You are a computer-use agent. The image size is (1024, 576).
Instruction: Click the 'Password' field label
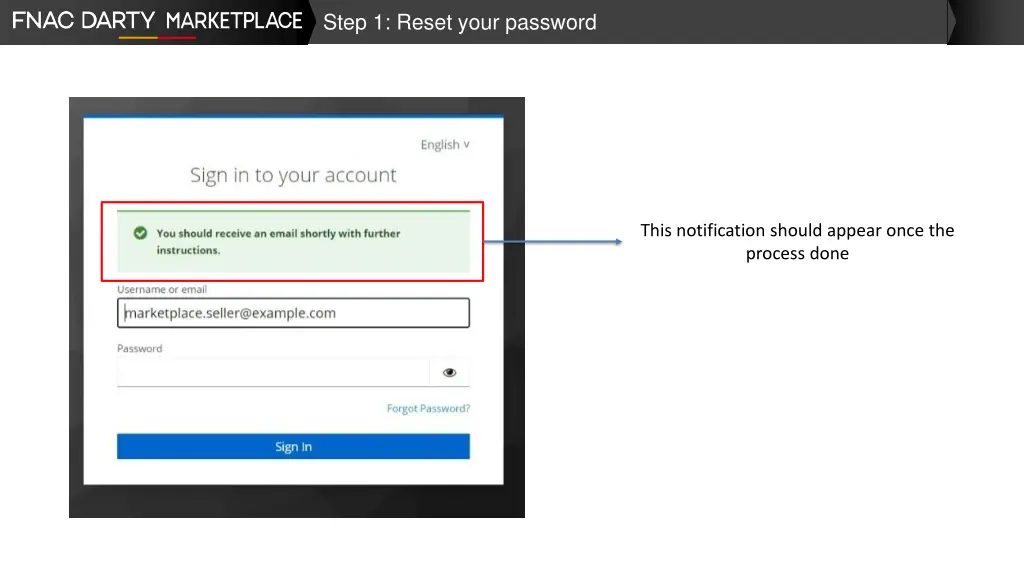[x=140, y=349]
